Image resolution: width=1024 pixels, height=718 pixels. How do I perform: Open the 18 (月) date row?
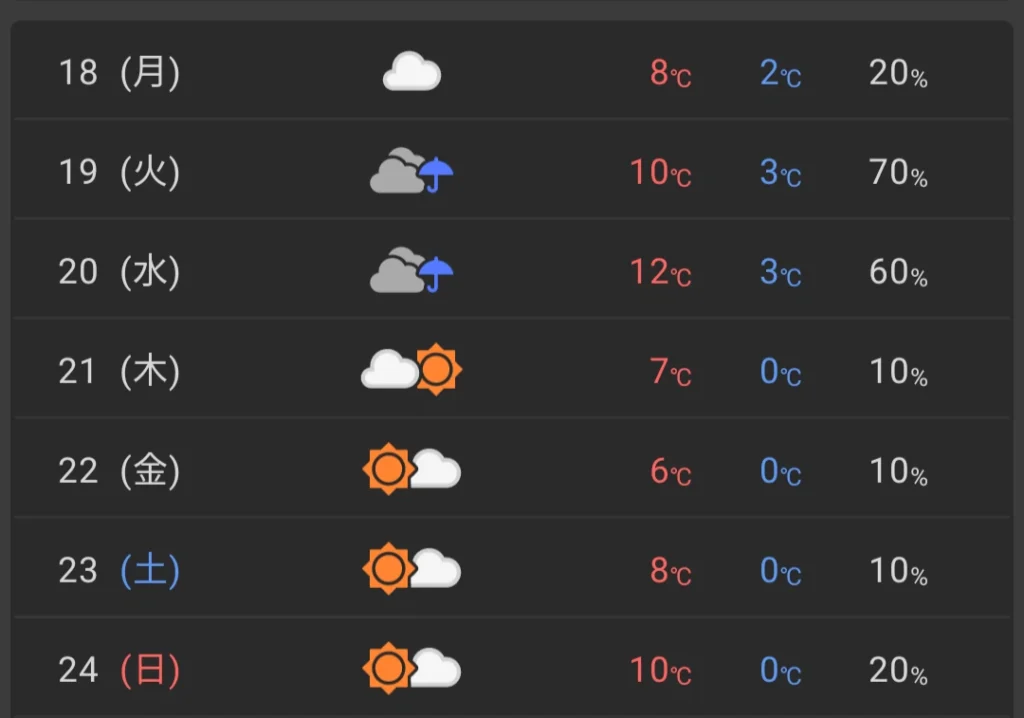click(x=512, y=71)
